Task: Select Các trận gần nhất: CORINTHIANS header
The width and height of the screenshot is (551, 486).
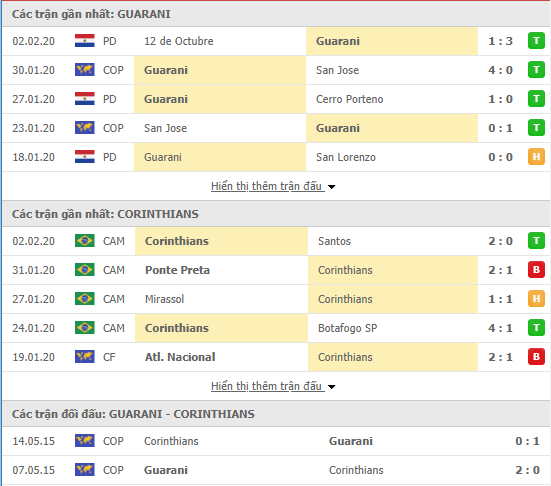Action: tap(276, 214)
